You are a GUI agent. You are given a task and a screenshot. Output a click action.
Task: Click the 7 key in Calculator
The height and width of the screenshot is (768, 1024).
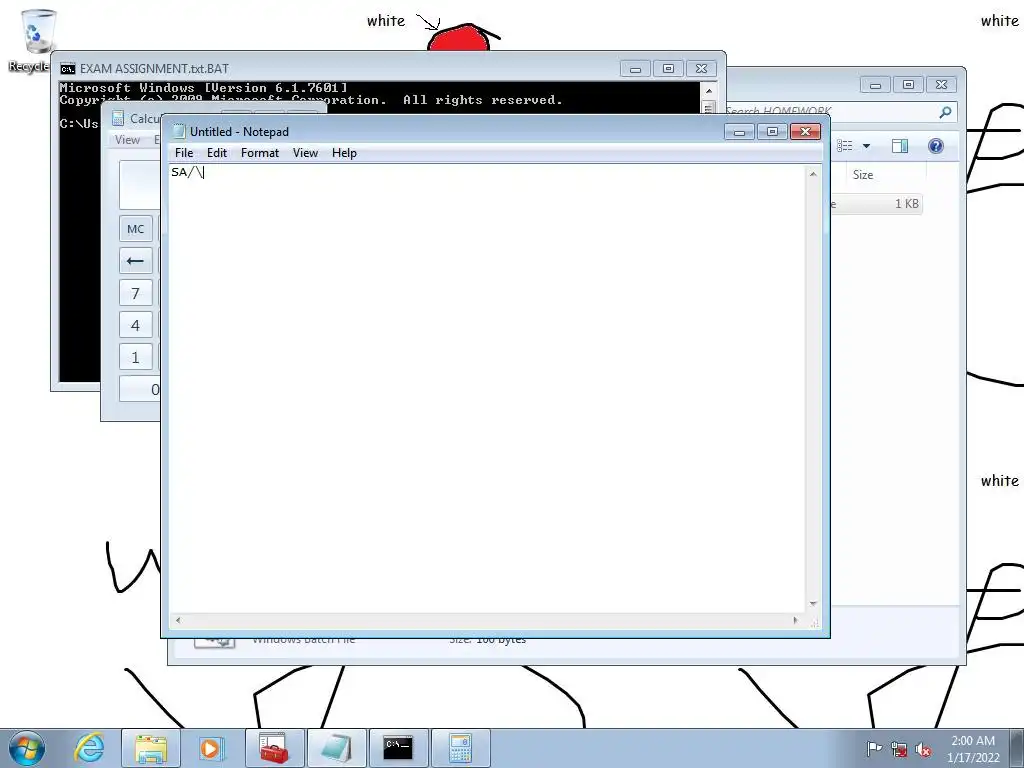point(135,293)
